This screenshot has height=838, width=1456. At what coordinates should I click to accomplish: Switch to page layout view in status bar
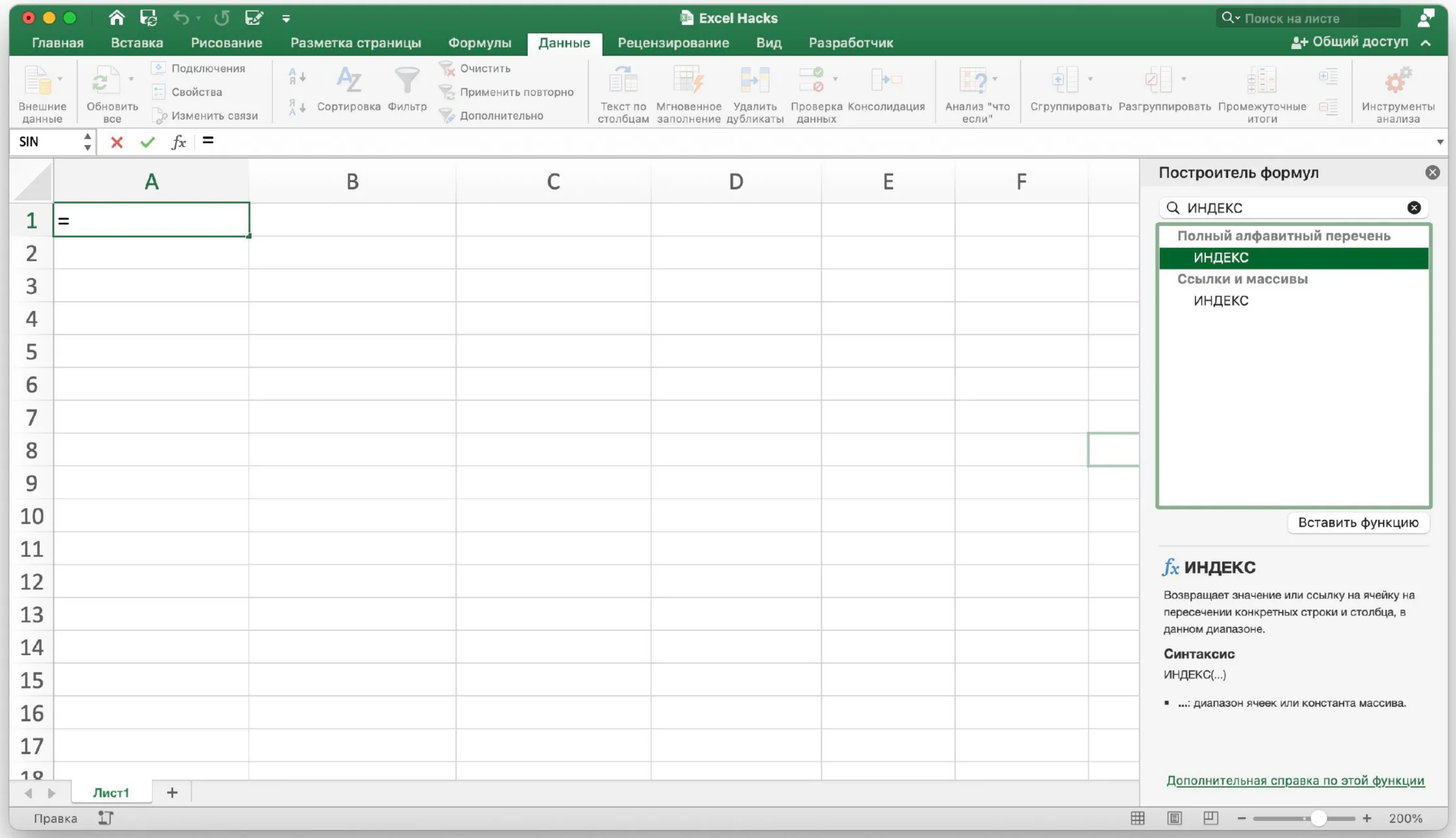pyautogui.click(x=1174, y=818)
